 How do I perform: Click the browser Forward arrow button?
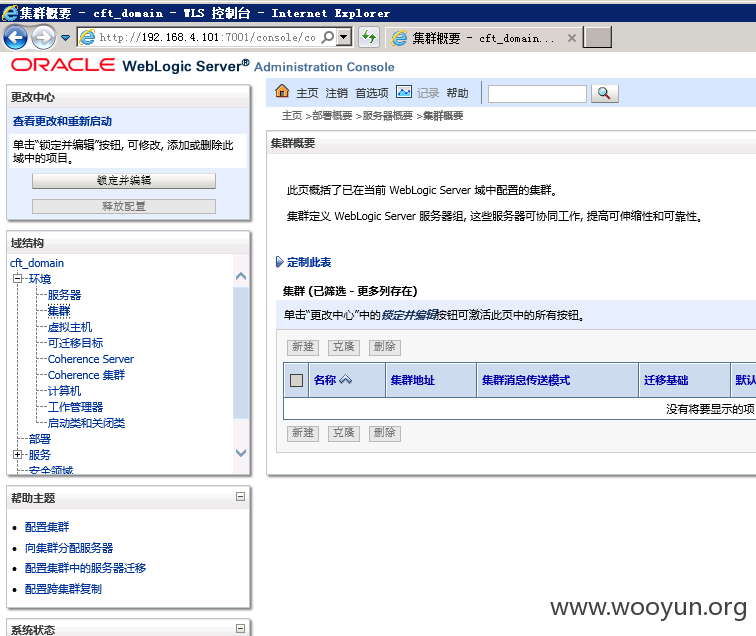click(43, 38)
